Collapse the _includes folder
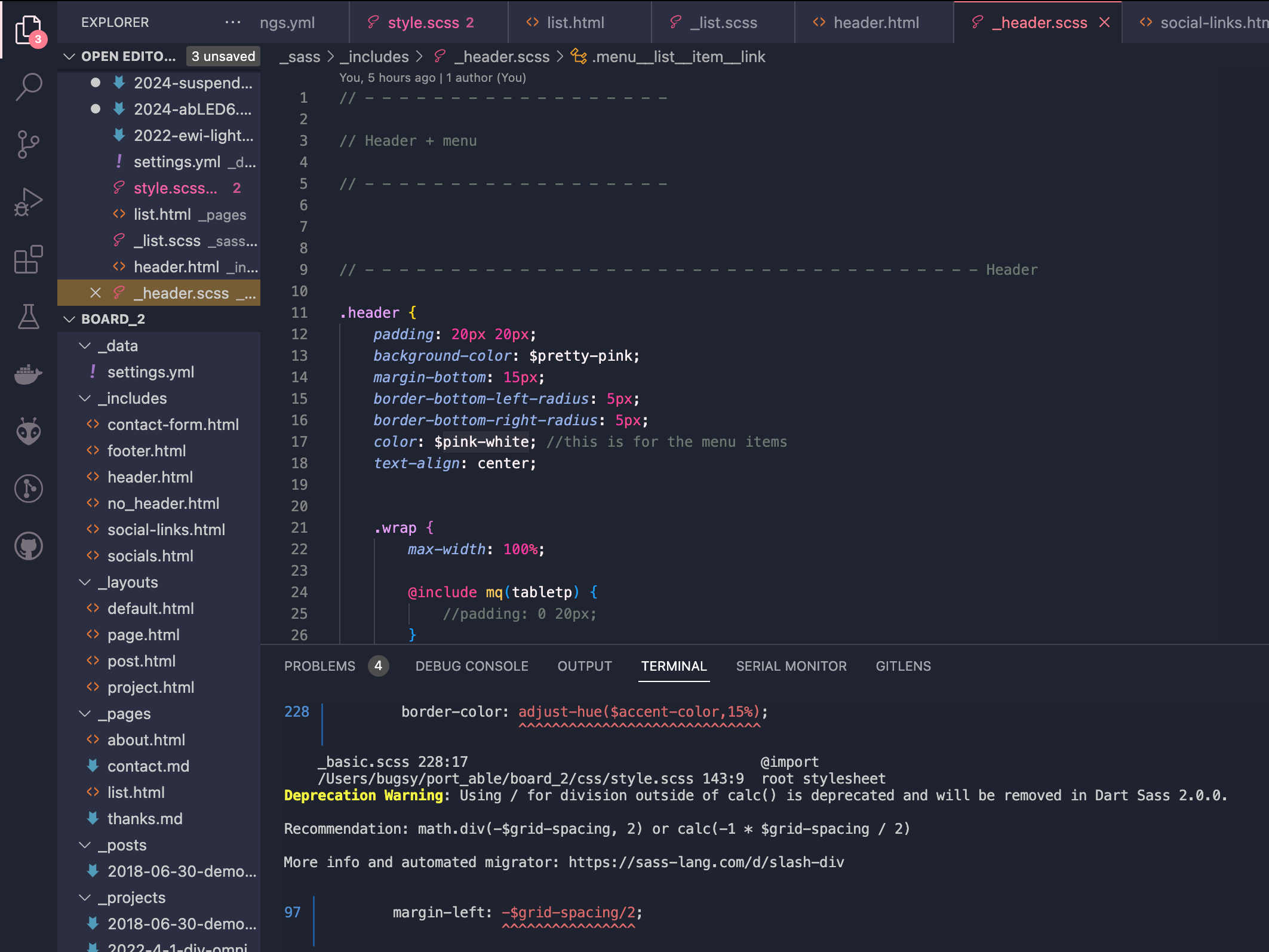Screen dimensions: 1269x952 [x=85, y=398]
